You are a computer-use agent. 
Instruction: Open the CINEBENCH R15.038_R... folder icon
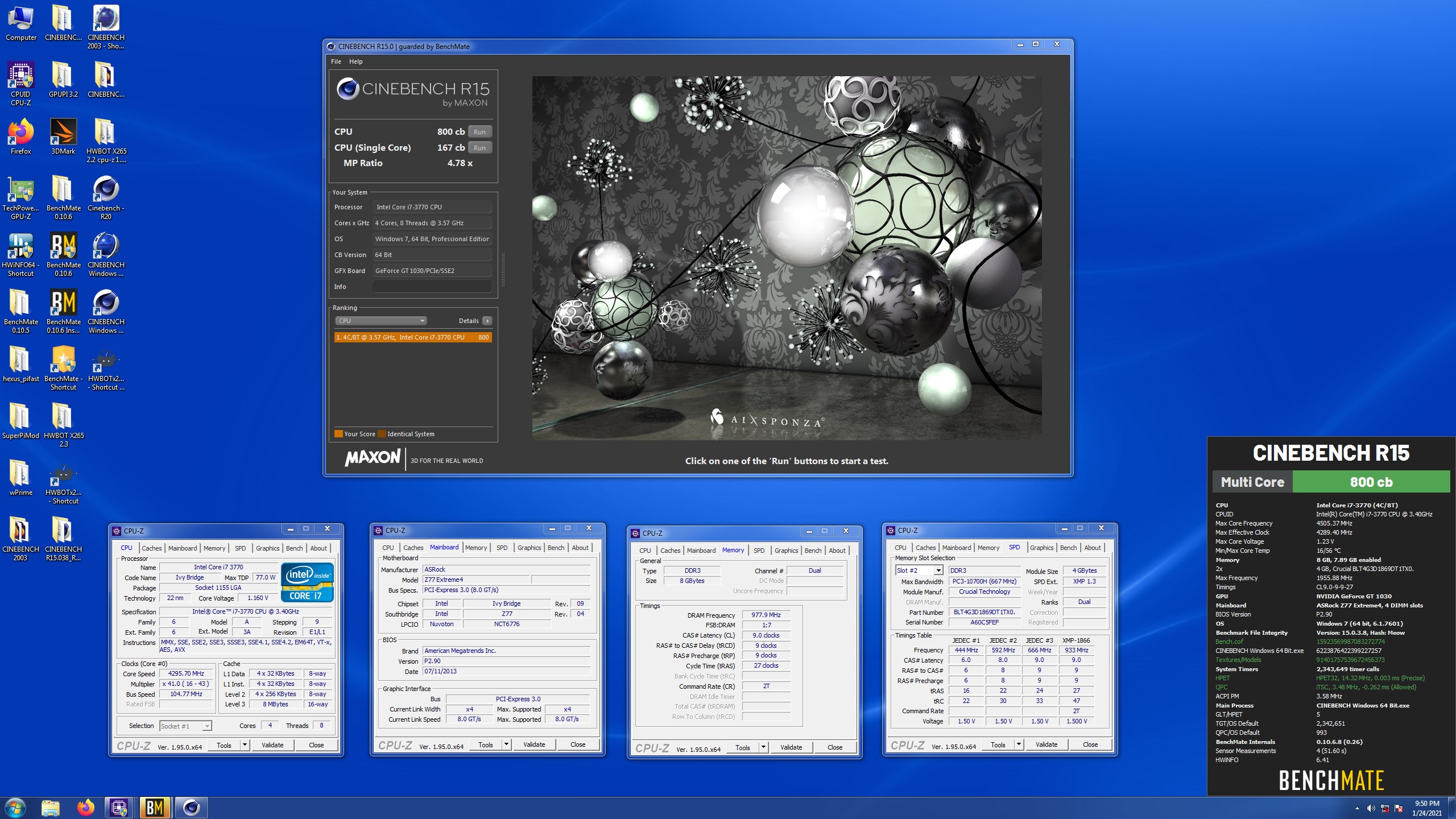(63, 539)
